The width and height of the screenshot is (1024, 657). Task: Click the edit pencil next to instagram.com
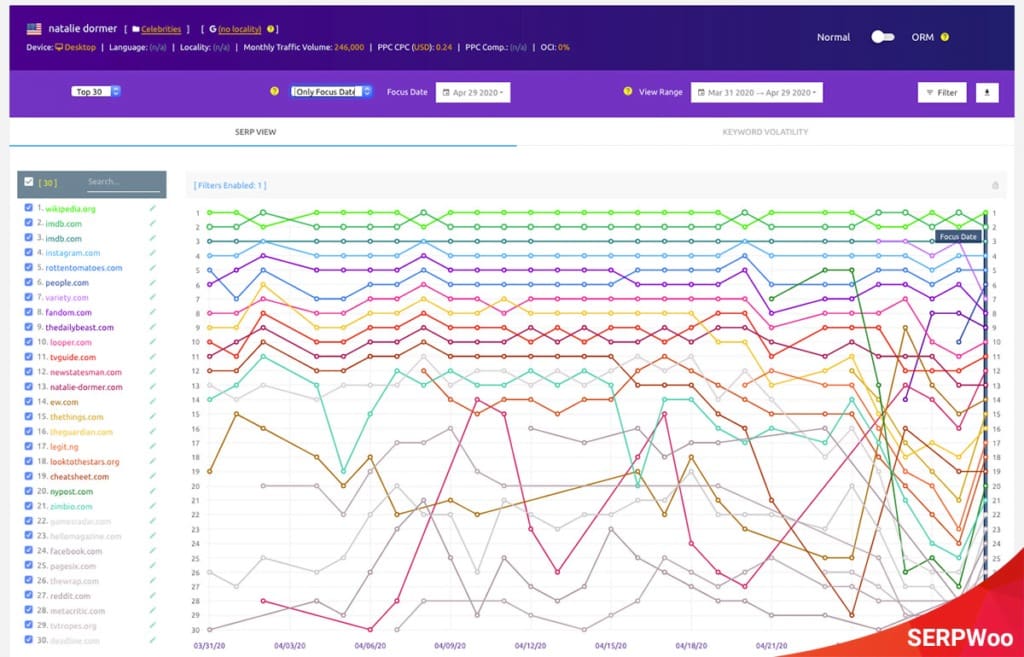pos(153,253)
